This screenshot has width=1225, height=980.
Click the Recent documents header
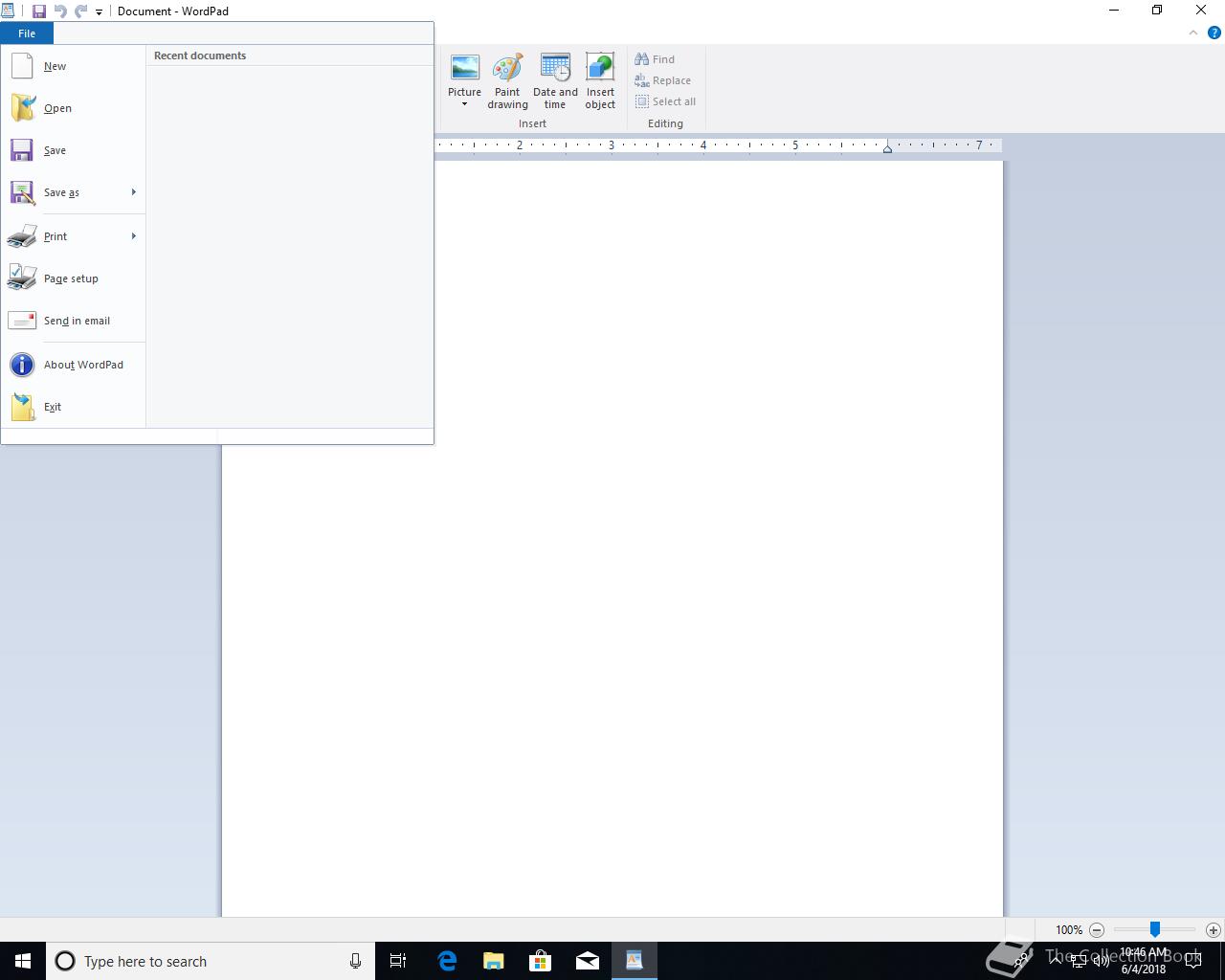click(200, 56)
